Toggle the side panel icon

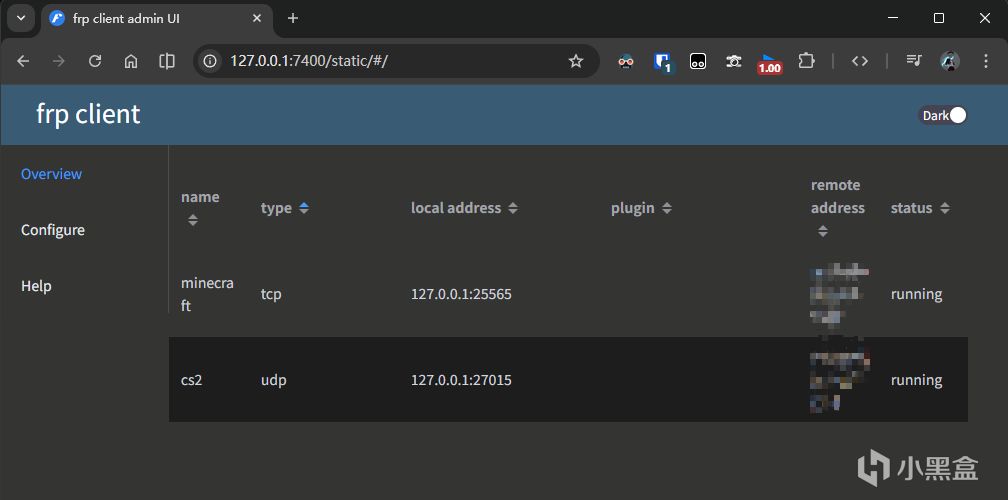167,61
